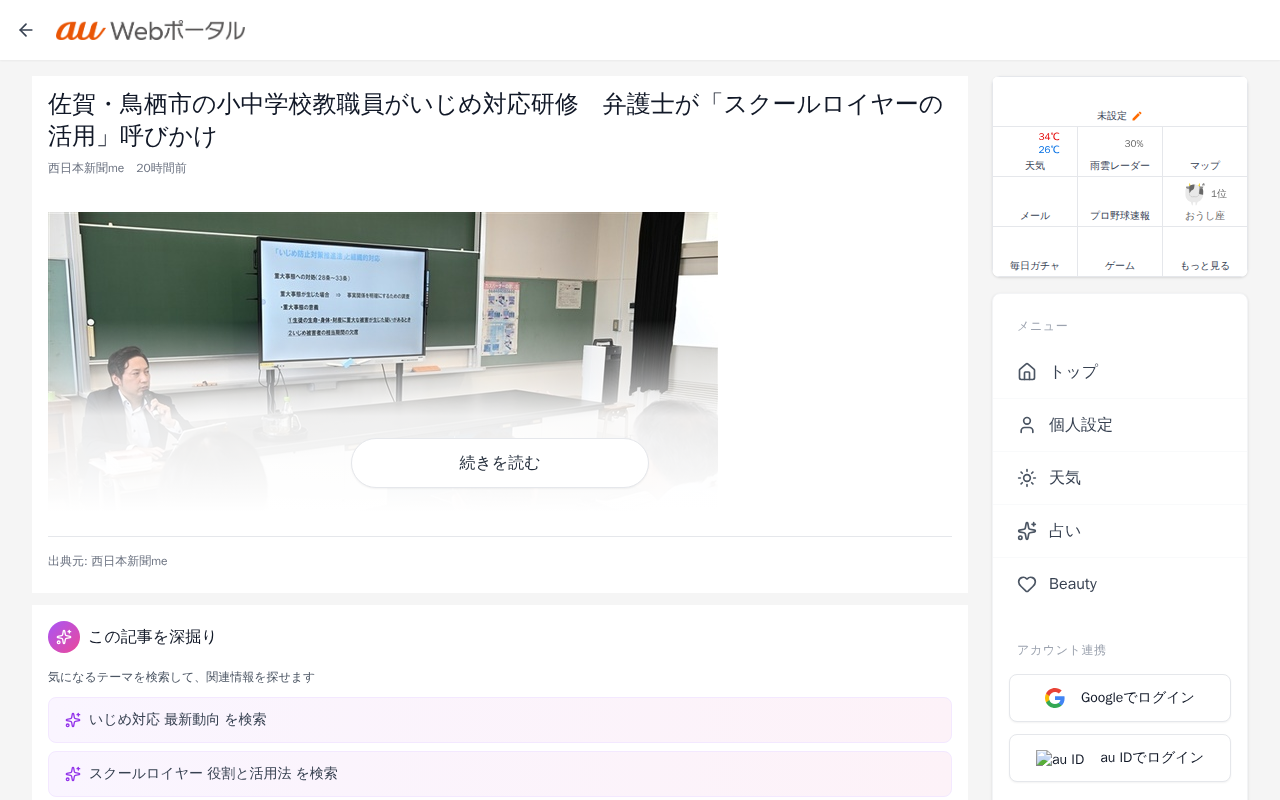Image resolution: width=1280 pixels, height=800 pixels.
Task: Search いじめ対応 最新動向 suggestion
Action: [x=500, y=720]
